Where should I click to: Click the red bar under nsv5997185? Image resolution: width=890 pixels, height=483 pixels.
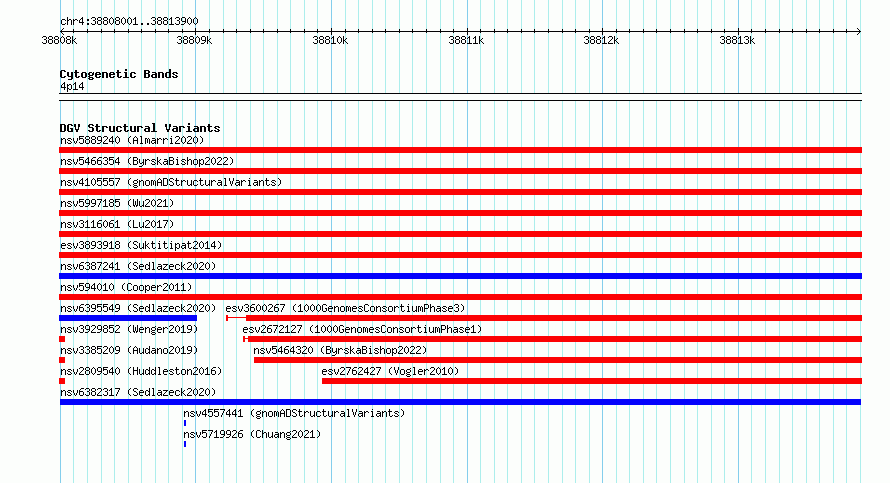tap(460, 213)
